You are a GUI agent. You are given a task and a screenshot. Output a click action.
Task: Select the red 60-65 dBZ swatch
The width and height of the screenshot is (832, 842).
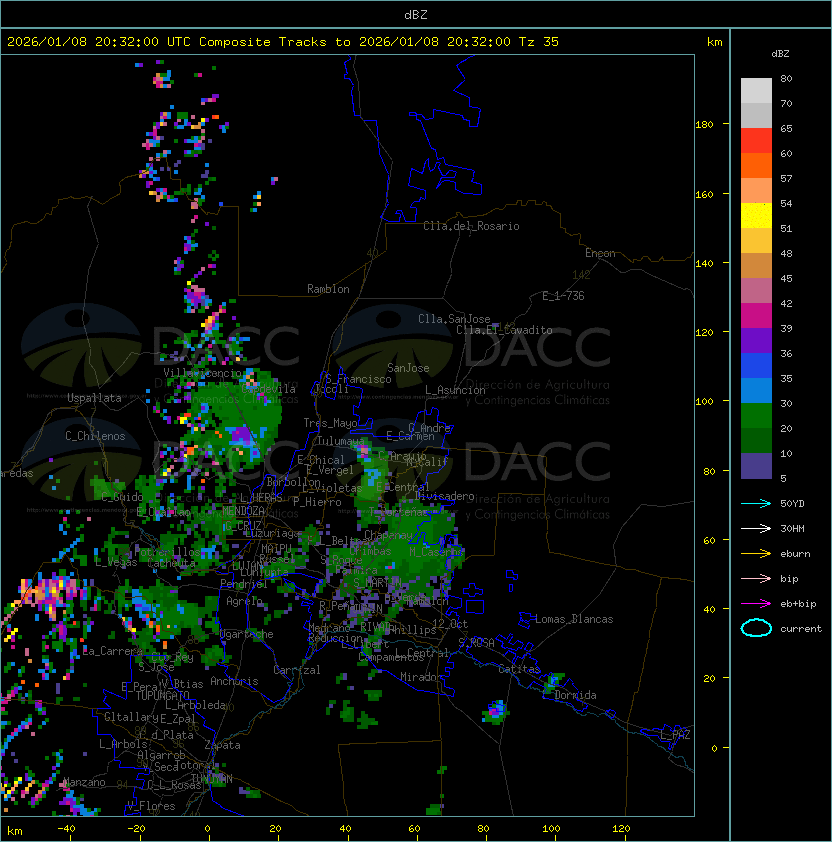[x=756, y=141]
